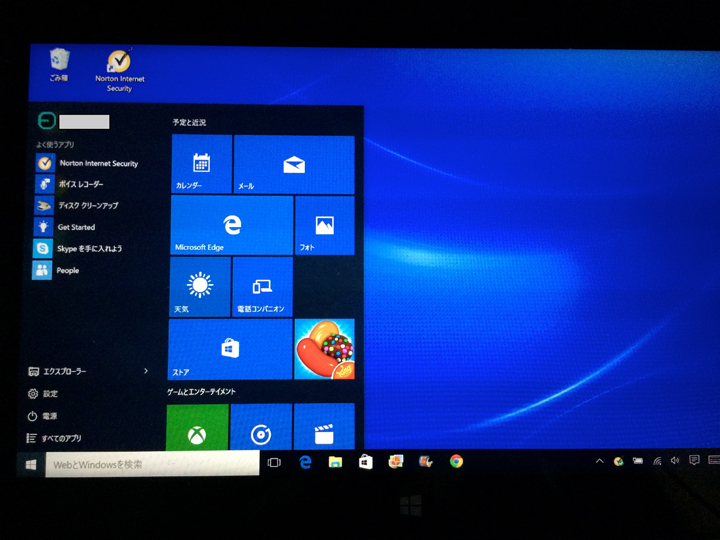Open 設定 (Settings) in the Start menu
Viewport: 720px width, 540px height.
pyautogui.click(x=50, y=393)
